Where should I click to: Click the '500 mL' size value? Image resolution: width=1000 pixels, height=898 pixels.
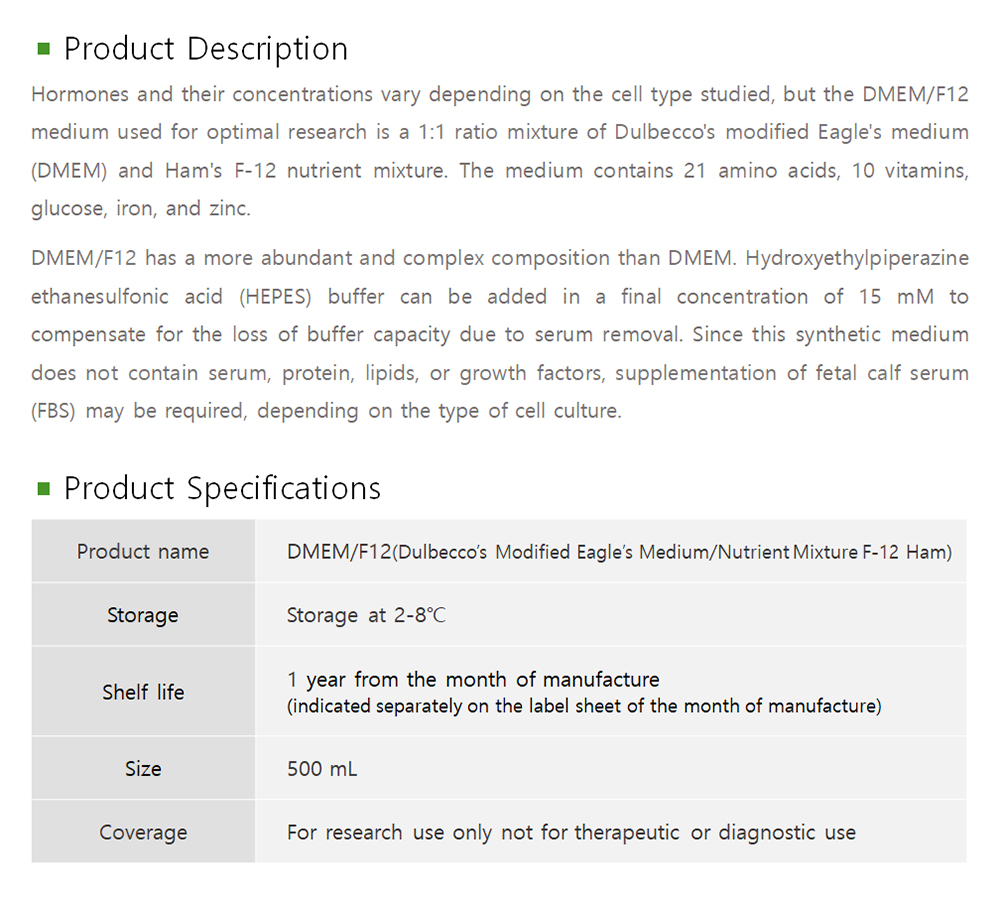(322, 769)
